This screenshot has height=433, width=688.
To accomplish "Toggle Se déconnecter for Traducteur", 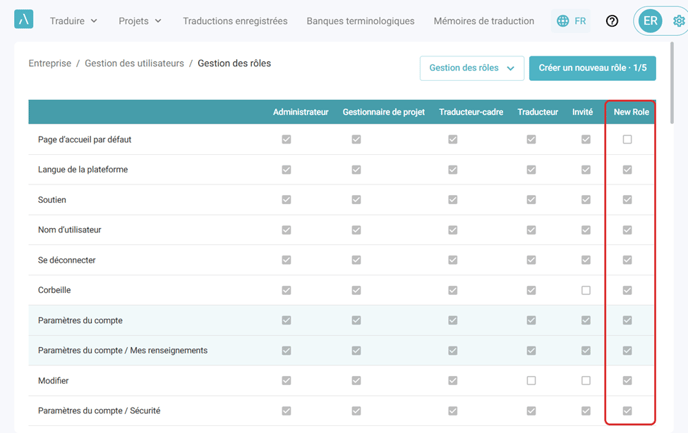I will point(531,260).
